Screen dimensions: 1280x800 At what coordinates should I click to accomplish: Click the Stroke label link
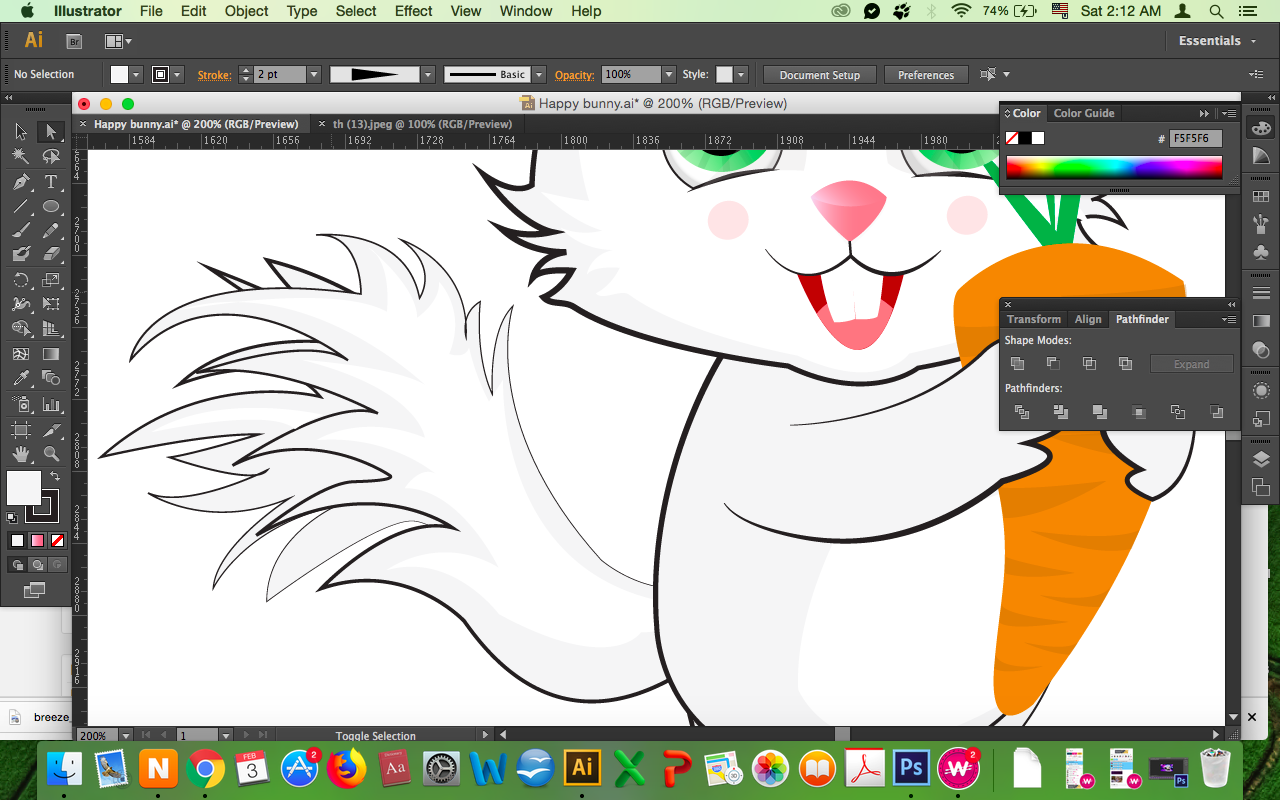click(x=214, y=75)
